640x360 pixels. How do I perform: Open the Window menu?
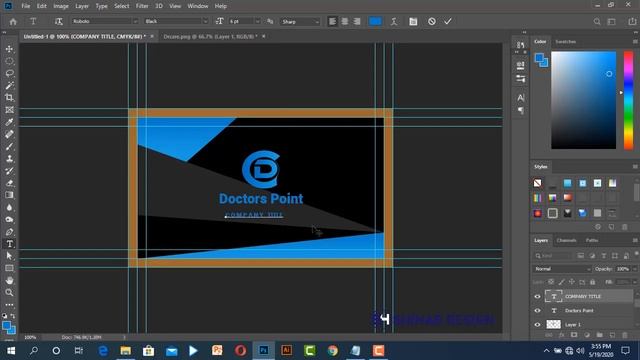[198, 6]
